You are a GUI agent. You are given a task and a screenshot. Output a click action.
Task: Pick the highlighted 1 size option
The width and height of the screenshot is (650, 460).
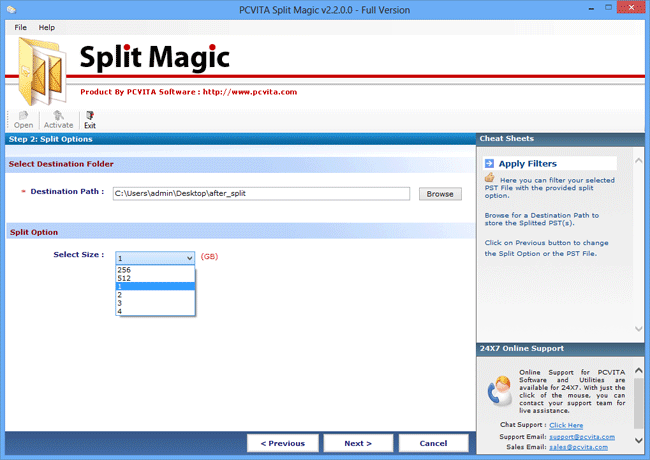click(155, 286)
